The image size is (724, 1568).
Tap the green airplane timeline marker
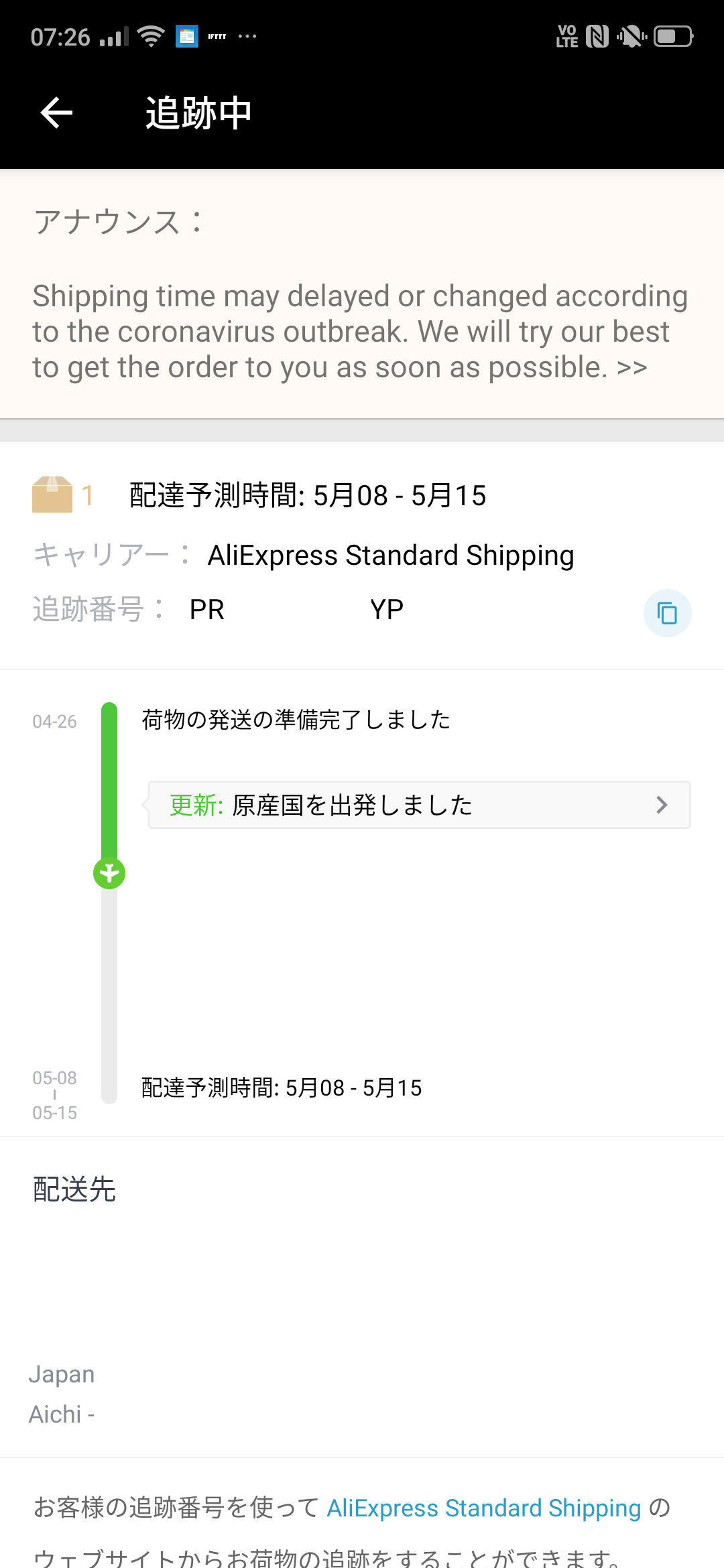tap(109, 873)
